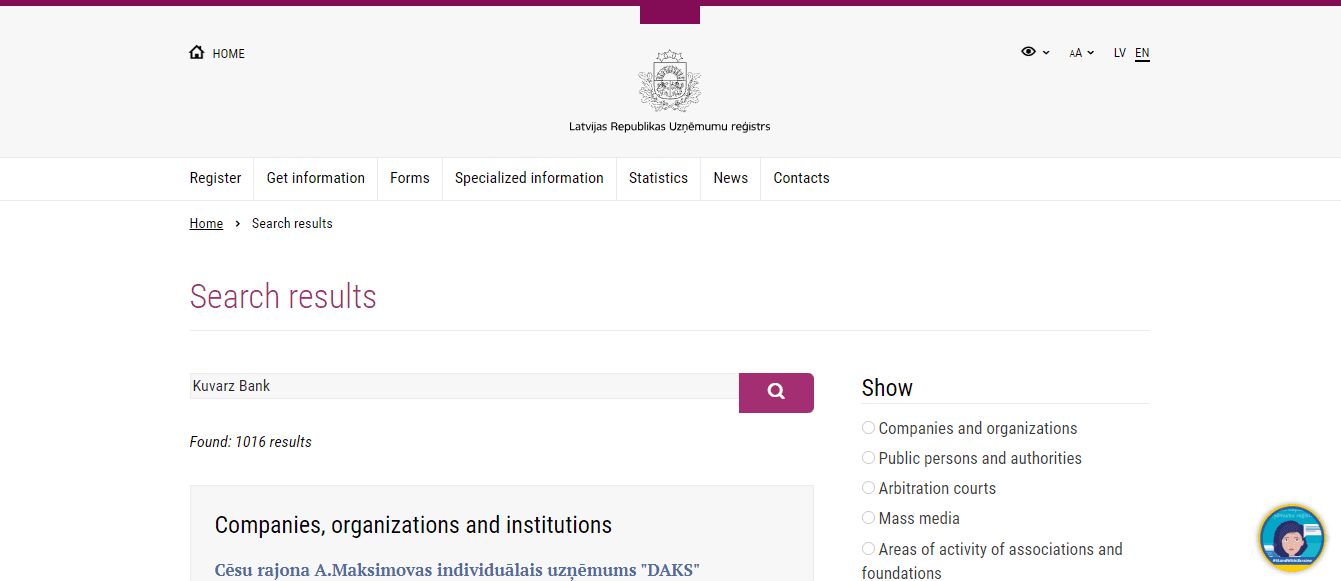Select the Public persons and authorities option
1341x581 pixels.
tap(868, 458)
